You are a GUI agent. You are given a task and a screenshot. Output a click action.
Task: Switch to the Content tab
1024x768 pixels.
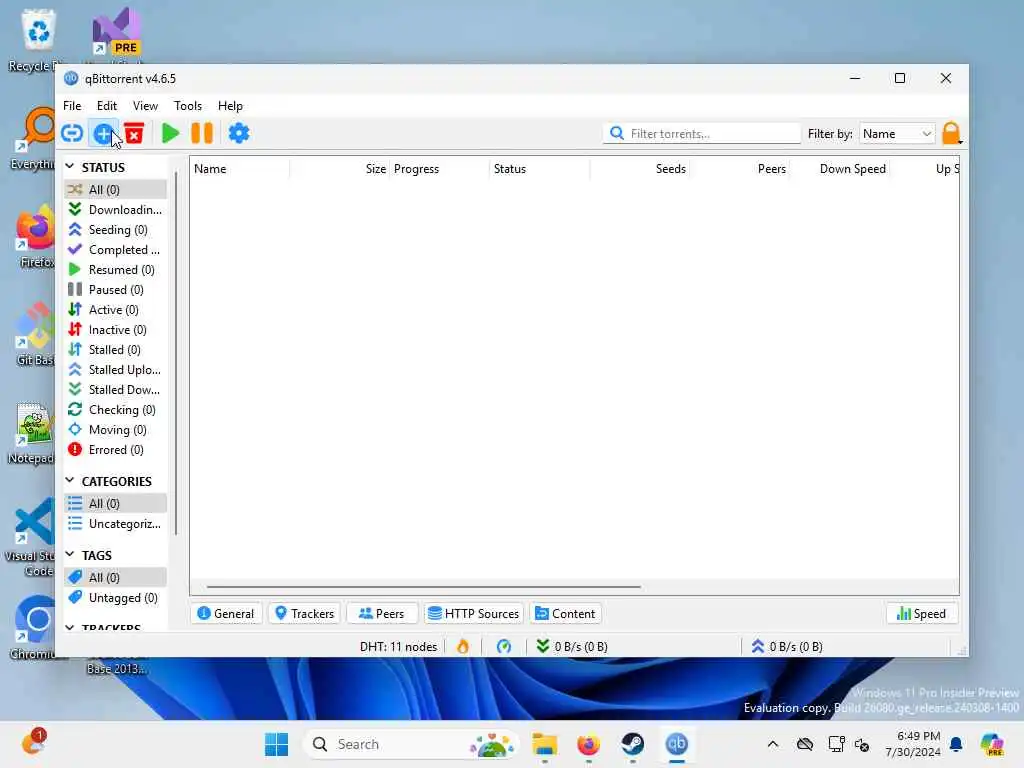(566, 614)
